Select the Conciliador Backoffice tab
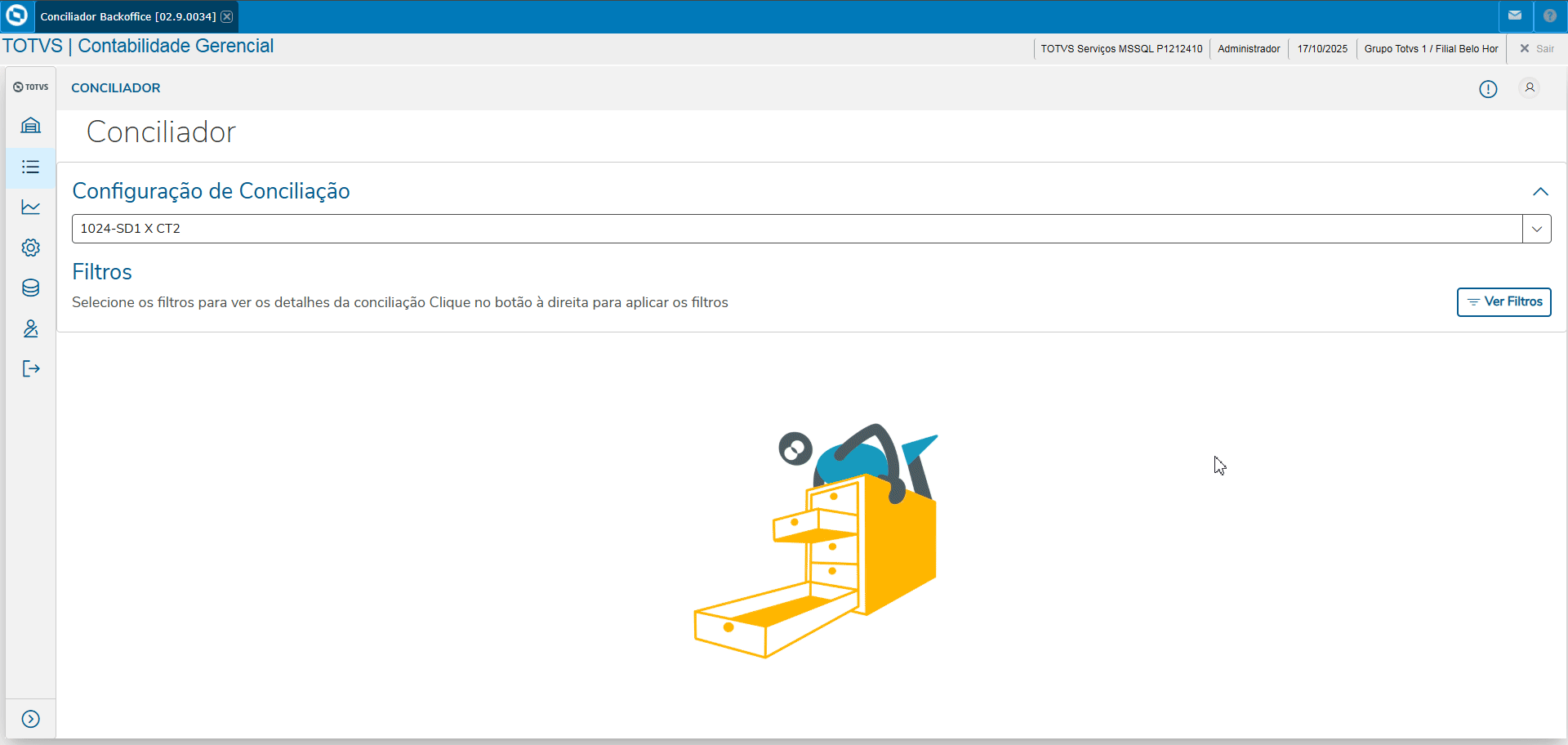 click(128, 16)
